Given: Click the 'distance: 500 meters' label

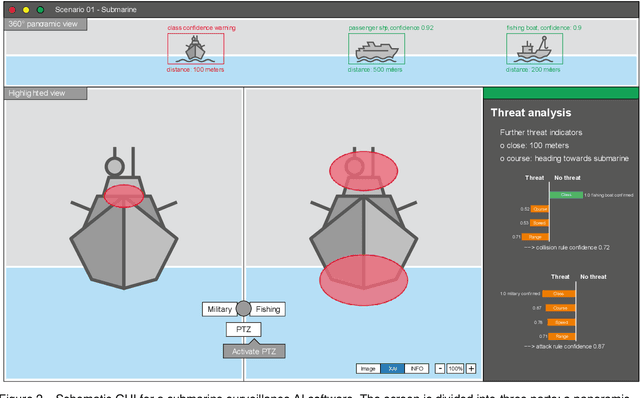Looking at the screenshot, I should [x=375, y=70].
